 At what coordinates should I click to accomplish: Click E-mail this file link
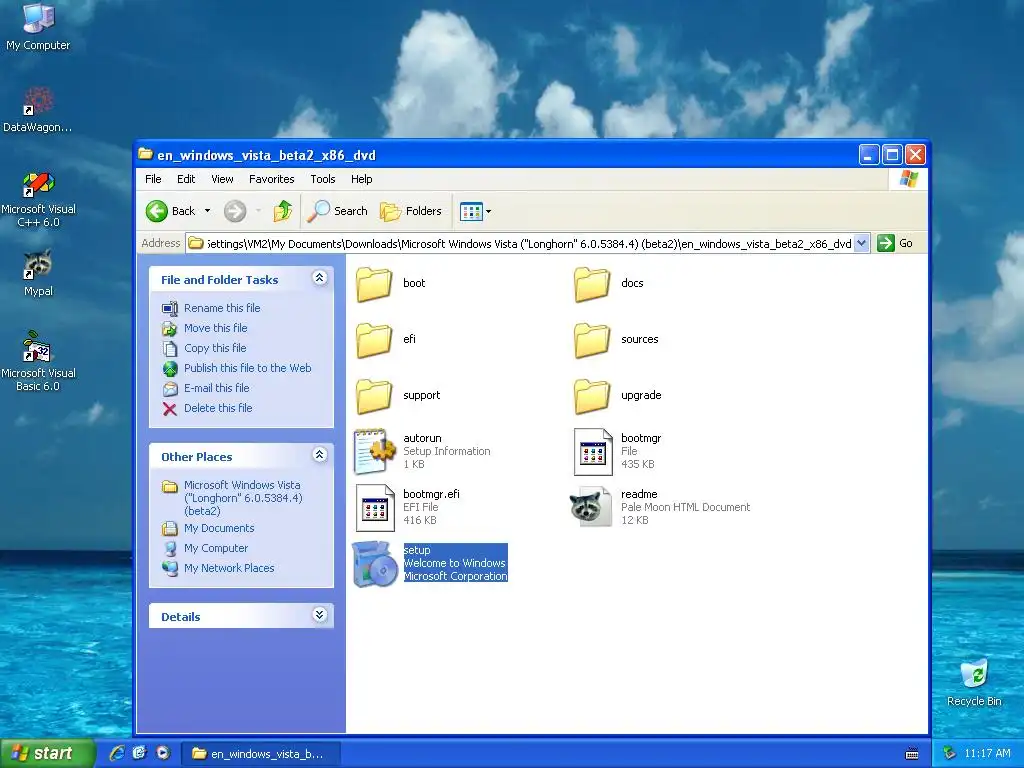(217, 388)
